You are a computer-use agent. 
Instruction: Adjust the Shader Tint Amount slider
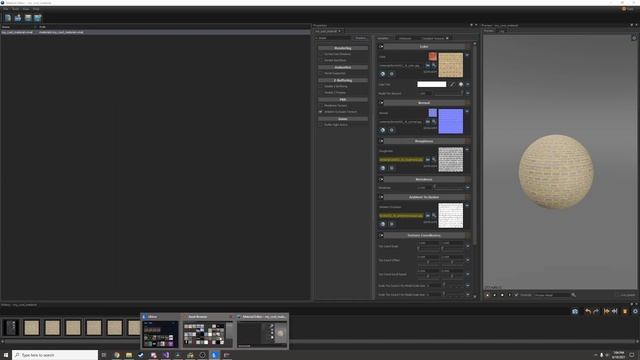[448, 93]
